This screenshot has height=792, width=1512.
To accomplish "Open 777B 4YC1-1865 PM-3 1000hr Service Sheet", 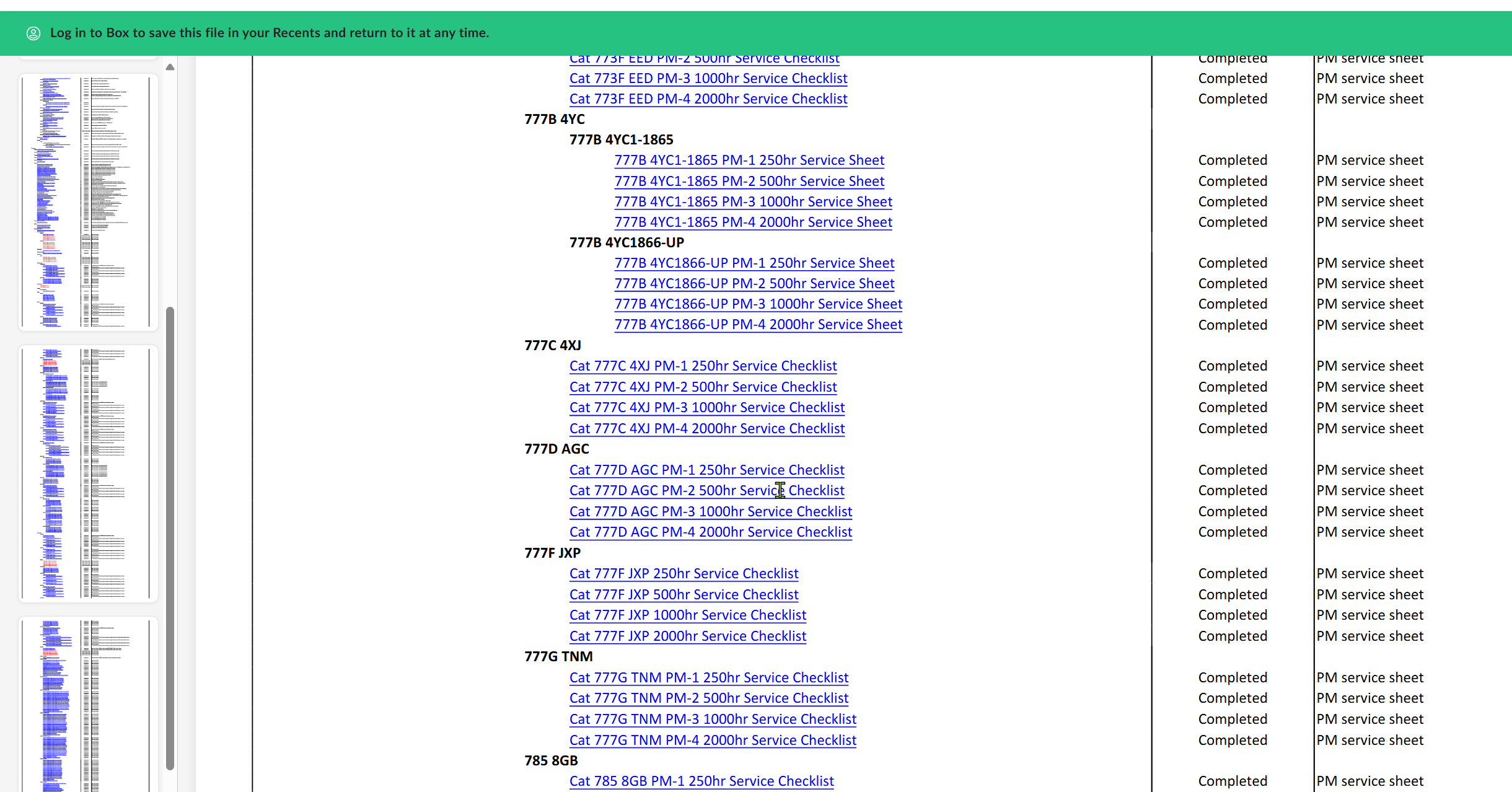I will point(754,201).
